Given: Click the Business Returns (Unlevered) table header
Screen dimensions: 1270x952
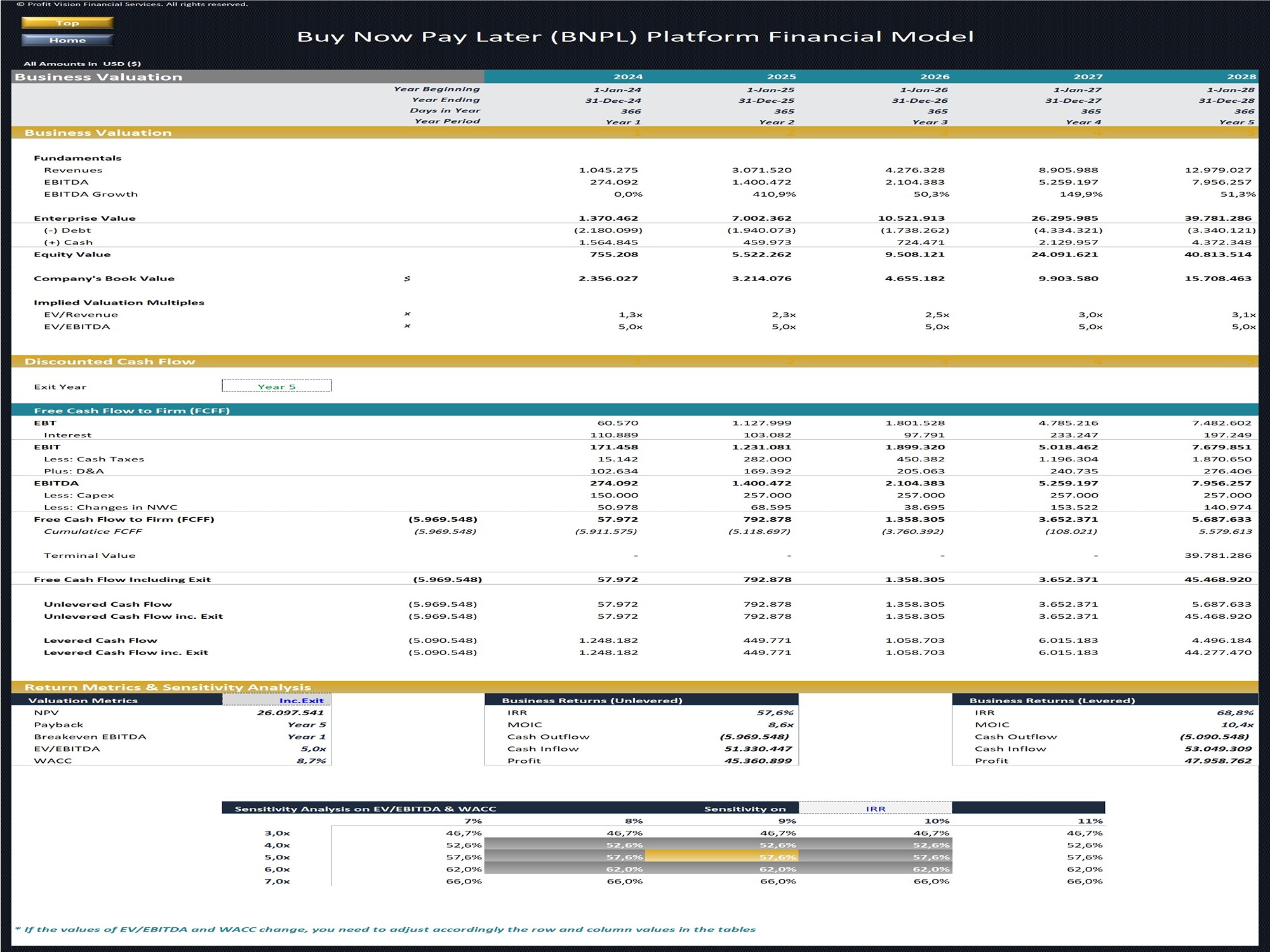Looking at the screenshot, I should [x=641, y=700].
